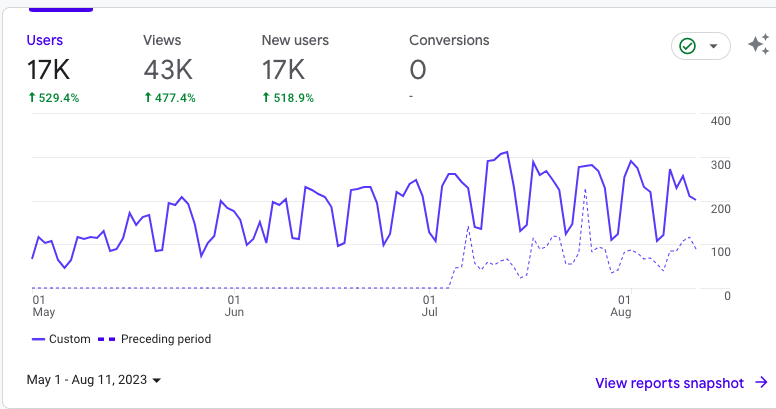Viewport: 776px width, 409px height.
Task: Select the New users metric tab
Action: click(x=295, y=68)
